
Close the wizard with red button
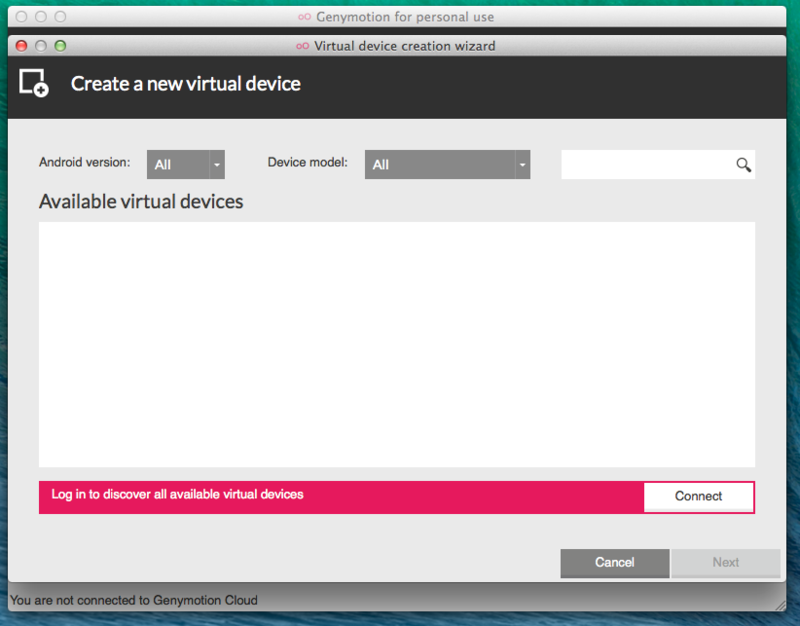tap(21, 46)
